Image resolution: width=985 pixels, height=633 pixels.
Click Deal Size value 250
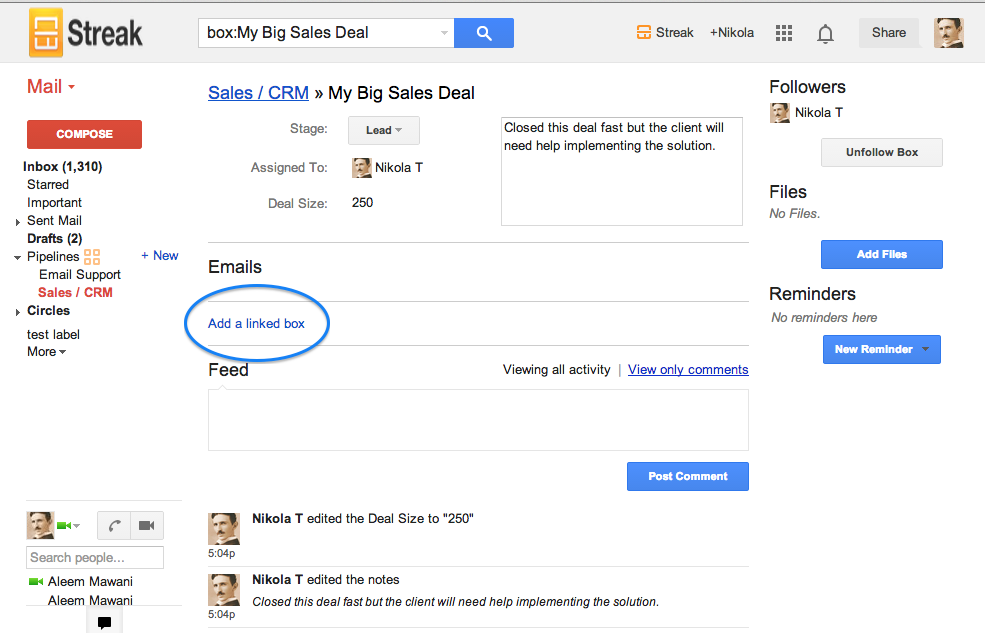tap(362, 203)
